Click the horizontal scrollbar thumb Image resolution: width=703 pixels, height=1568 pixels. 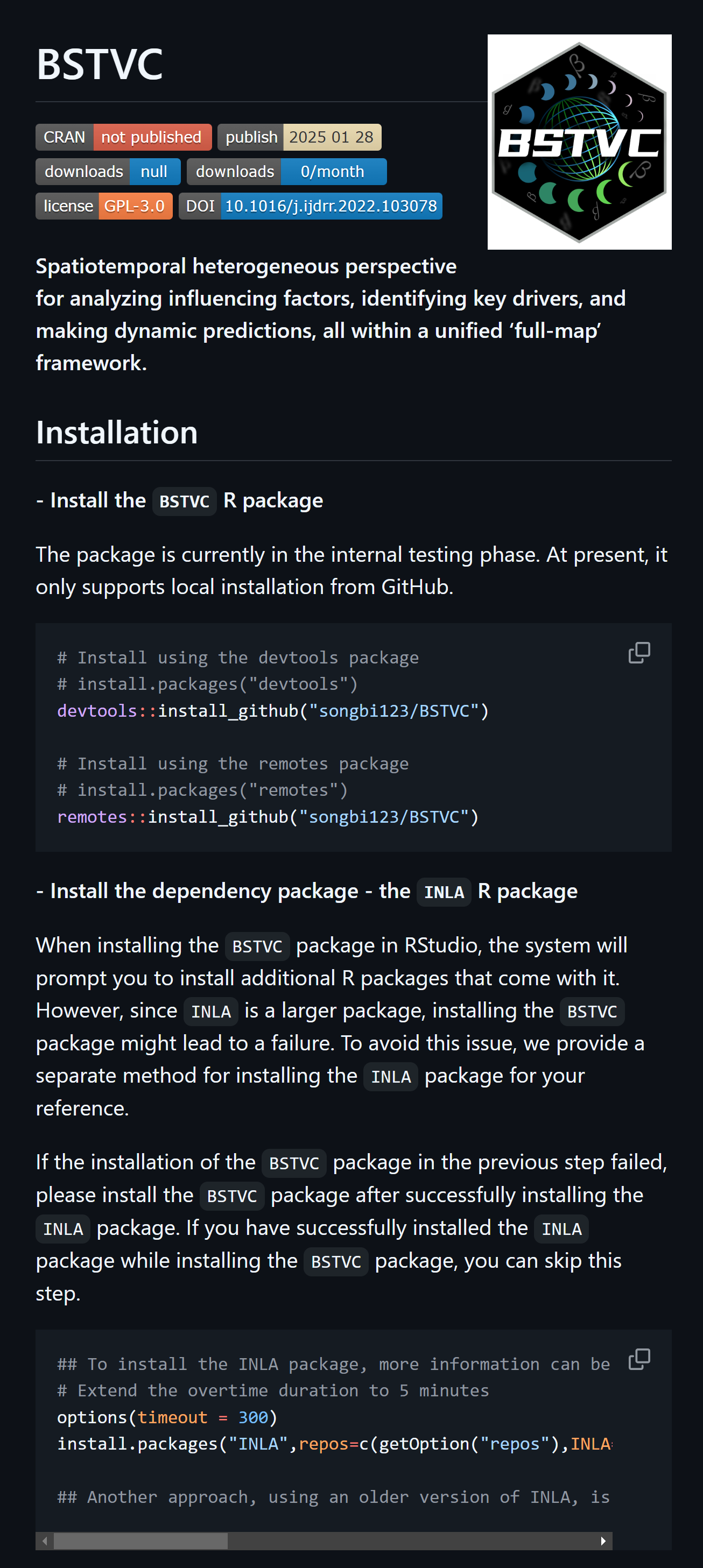(x=140, y=1541)
